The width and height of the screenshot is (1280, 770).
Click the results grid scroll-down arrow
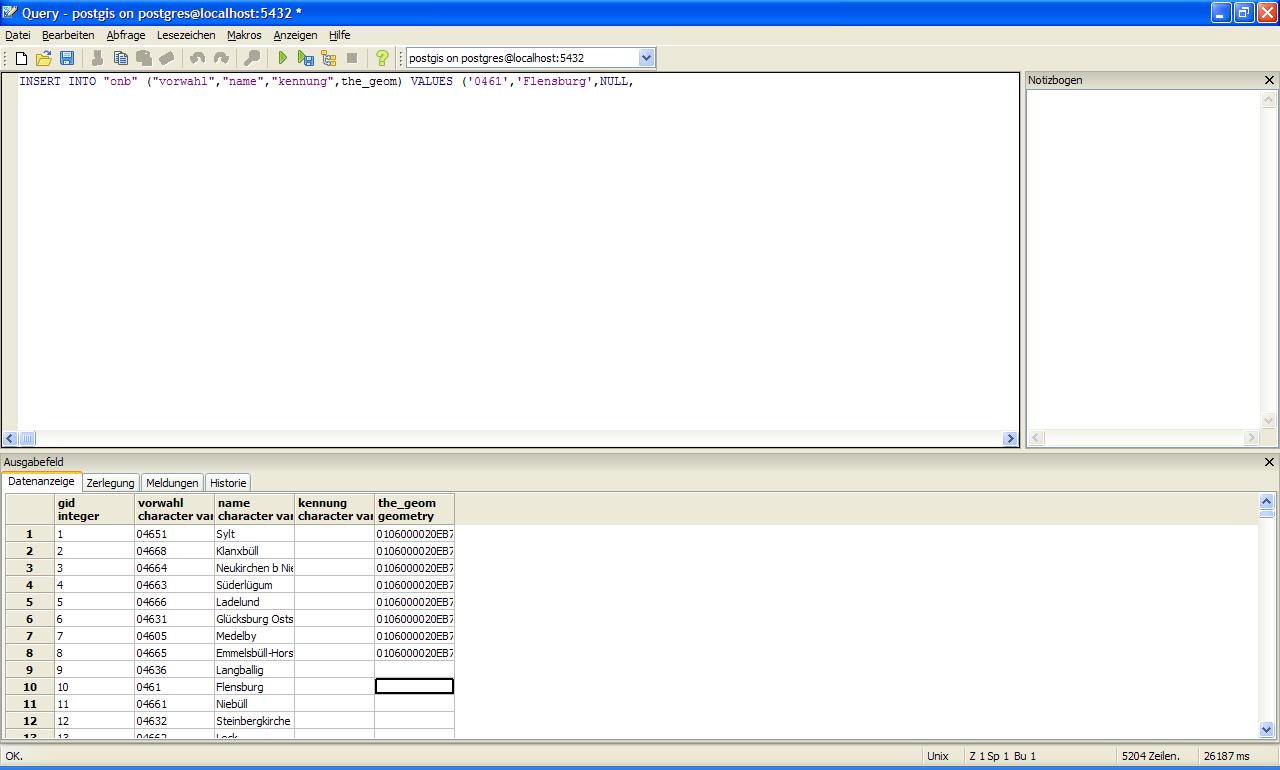pyautogui.click(x=1267, y=730)
